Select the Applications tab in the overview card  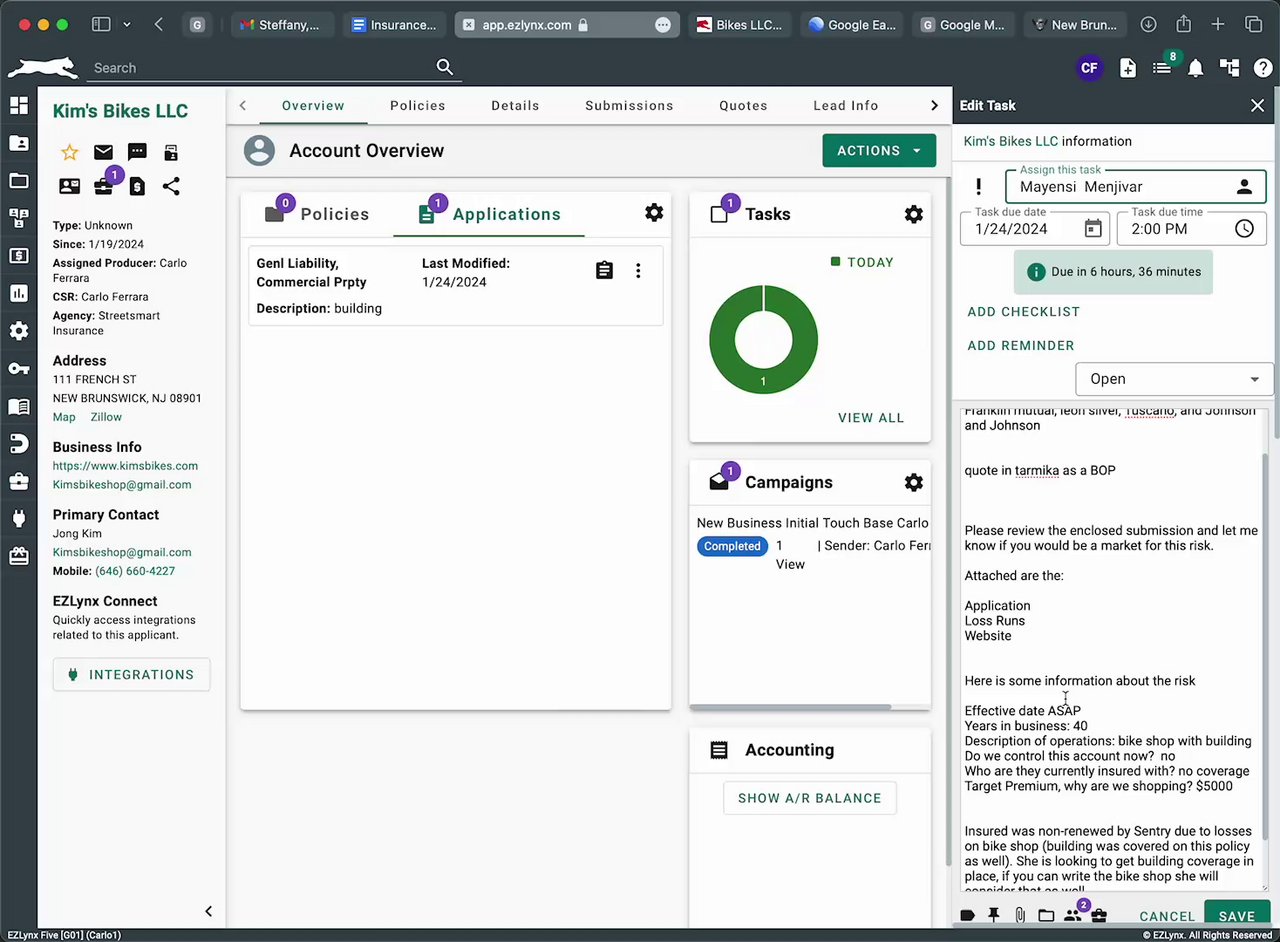click(489, 214)
